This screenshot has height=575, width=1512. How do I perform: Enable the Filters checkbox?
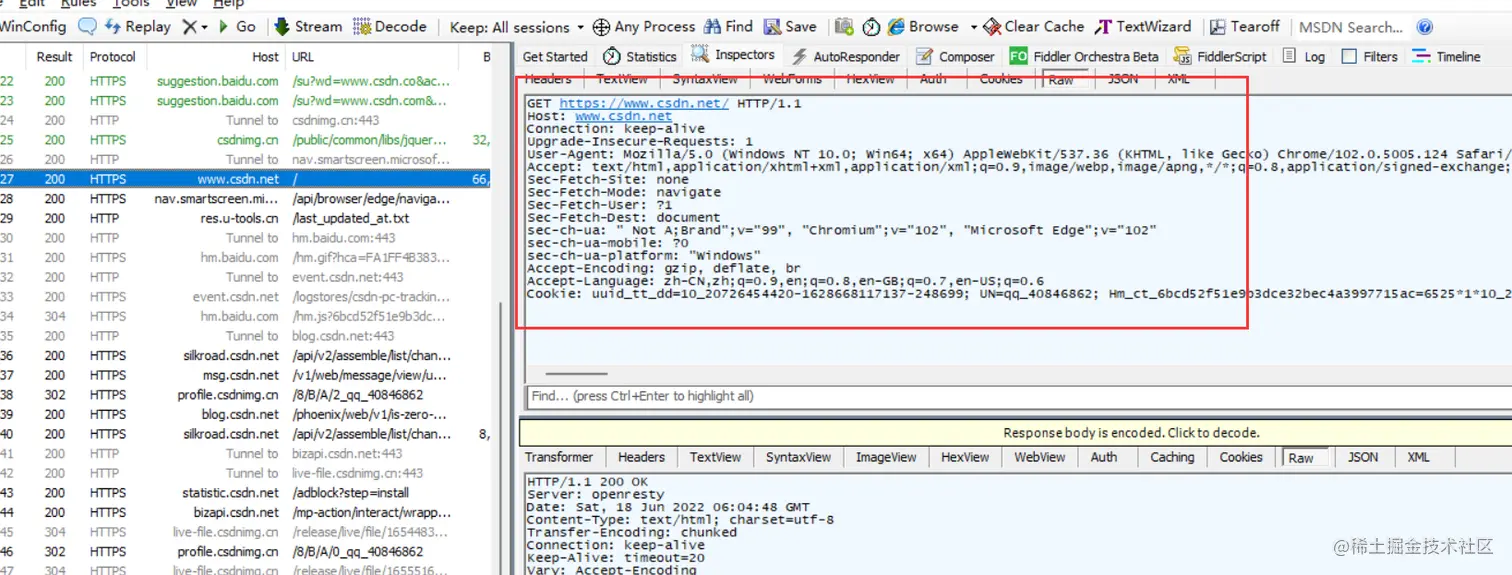[1350, 57]
